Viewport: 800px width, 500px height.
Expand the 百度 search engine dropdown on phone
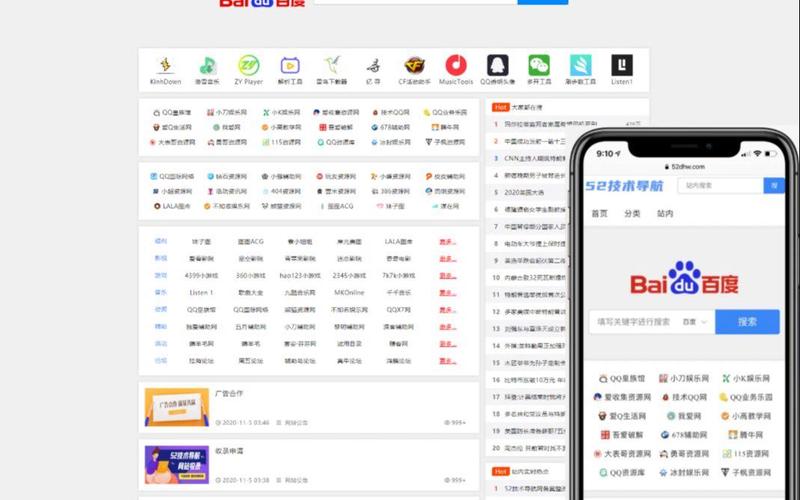coord(696,322)
